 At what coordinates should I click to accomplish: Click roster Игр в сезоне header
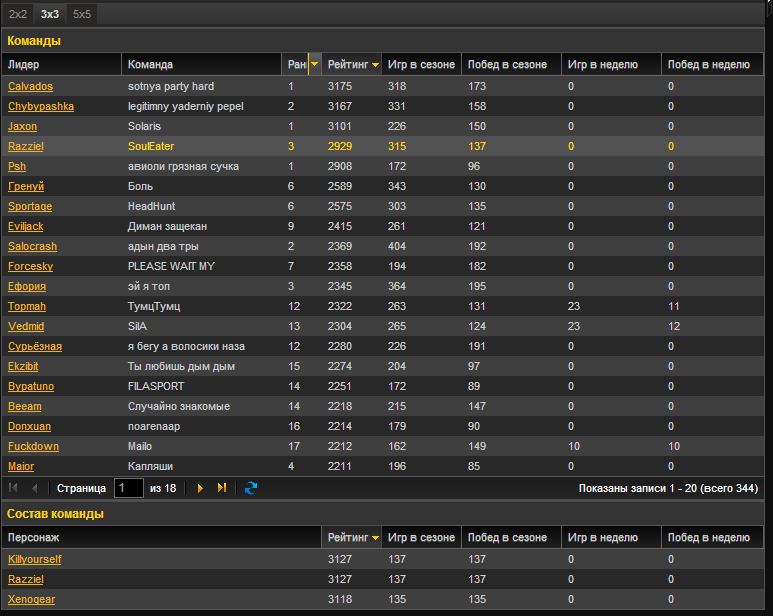[422, 538]
